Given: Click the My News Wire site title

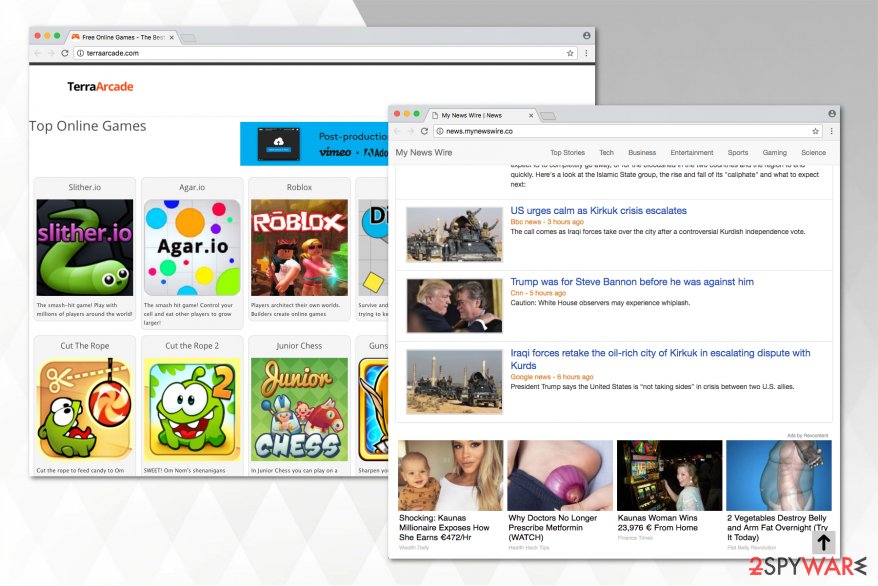Looking at the screenshot, I should click(x=424, y=152).
